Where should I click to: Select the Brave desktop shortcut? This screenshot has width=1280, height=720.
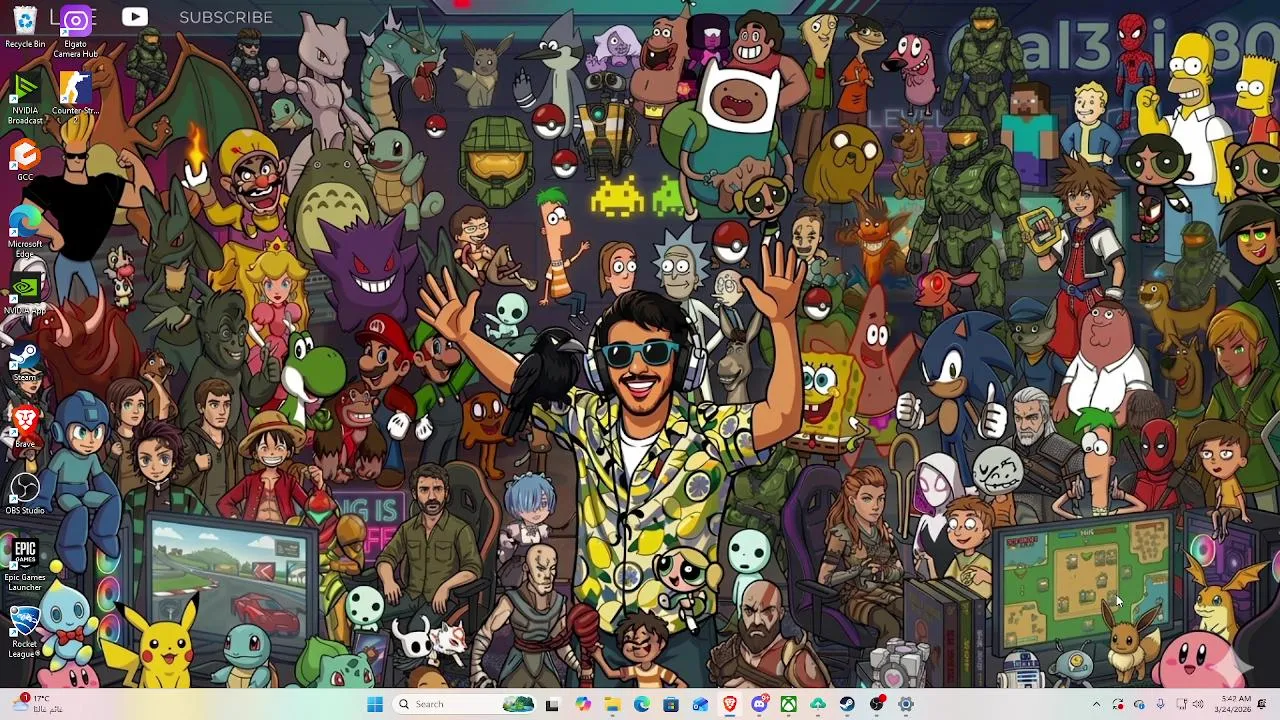pyautogui.click(x=25, y=427)
